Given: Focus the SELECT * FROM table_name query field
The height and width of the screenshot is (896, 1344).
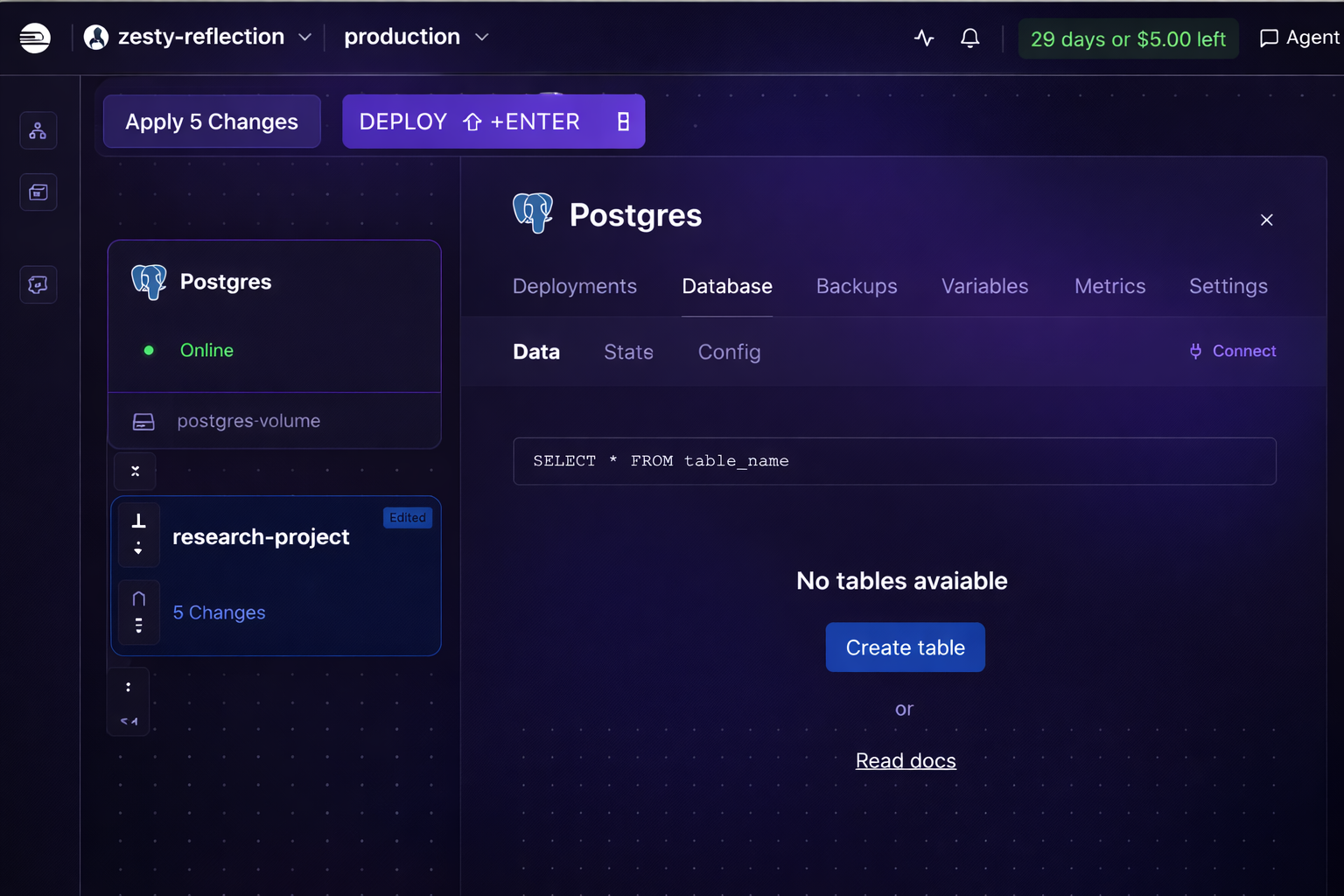Looking at the screenshot, I should 894,461.
